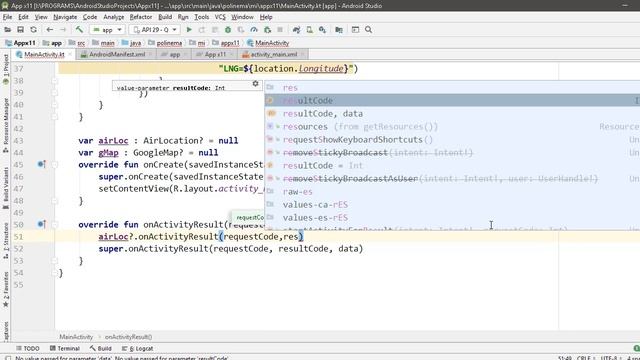
Task: Open the Build Variants tool window
Action: point(6,188)
